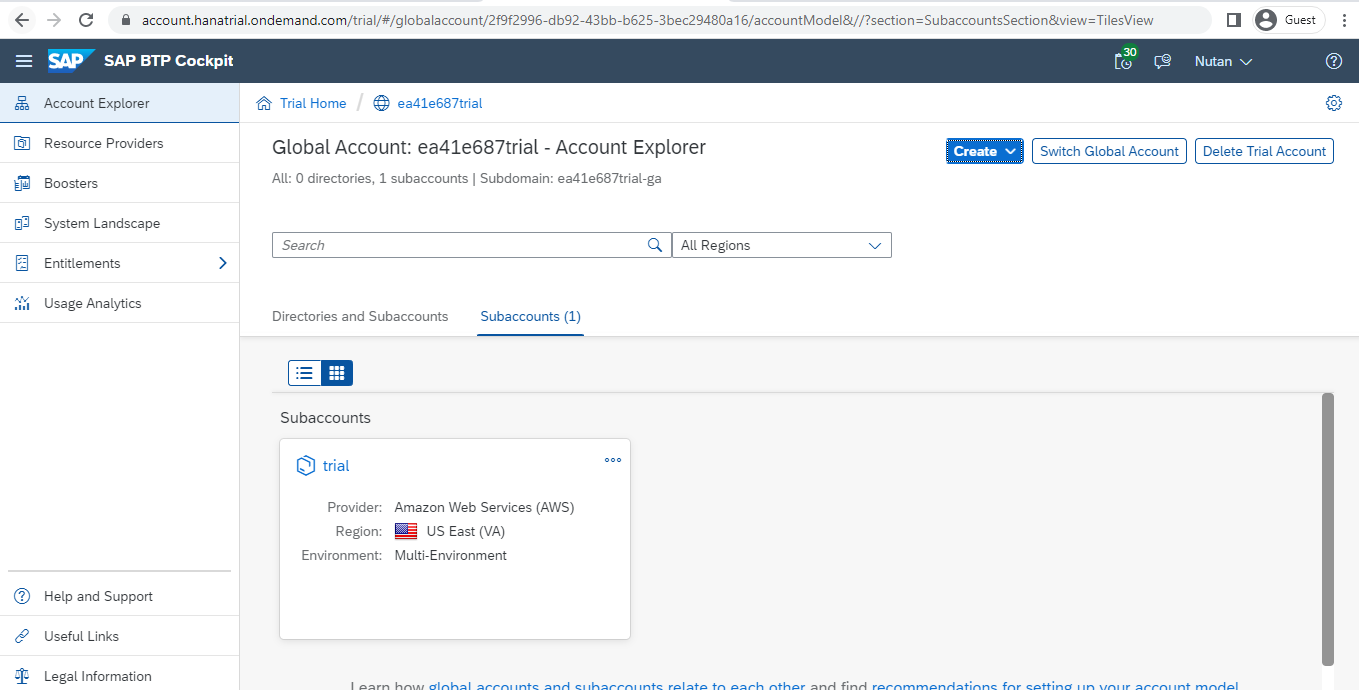Open Help and Support link
Viewport: 1359px width, 690px height.
[x=119, y=596]
